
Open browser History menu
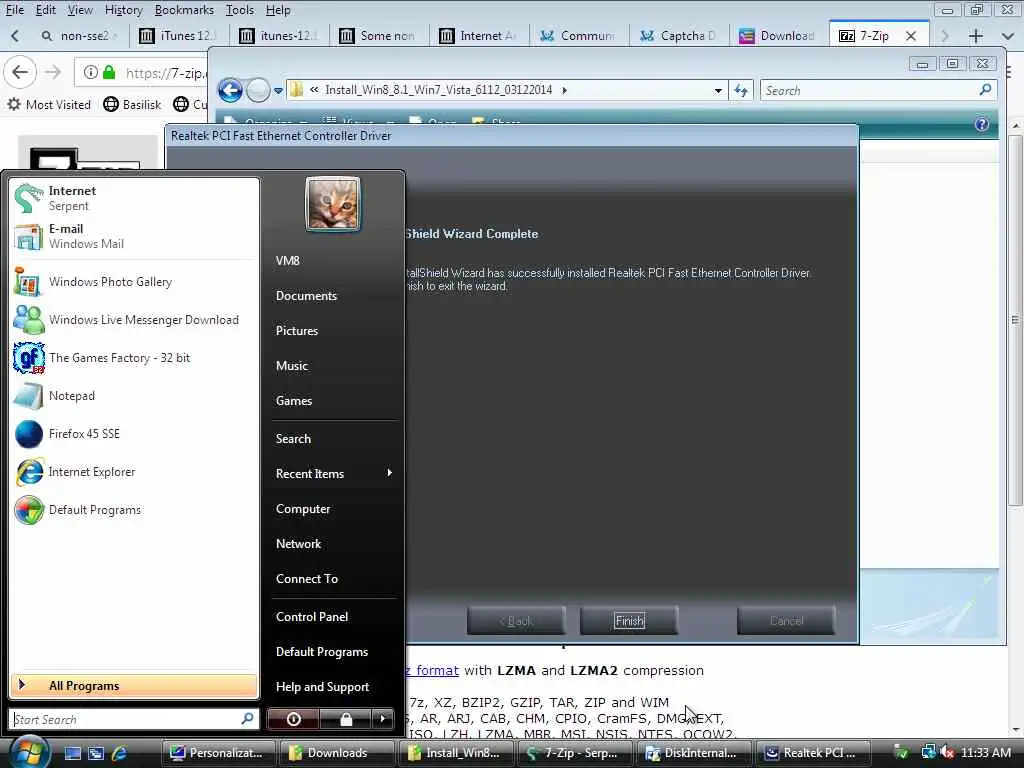coord(123,10)
